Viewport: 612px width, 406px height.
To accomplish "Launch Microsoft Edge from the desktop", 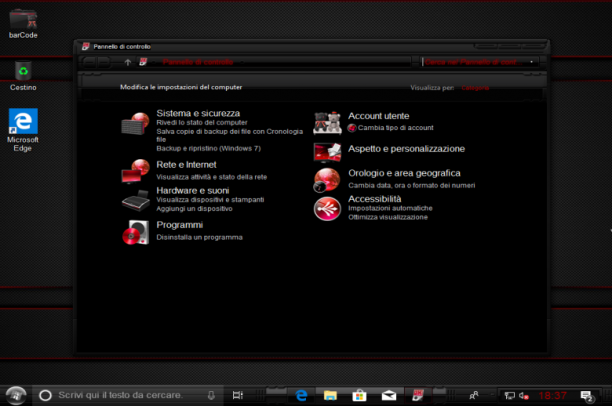I will (23, 130).
